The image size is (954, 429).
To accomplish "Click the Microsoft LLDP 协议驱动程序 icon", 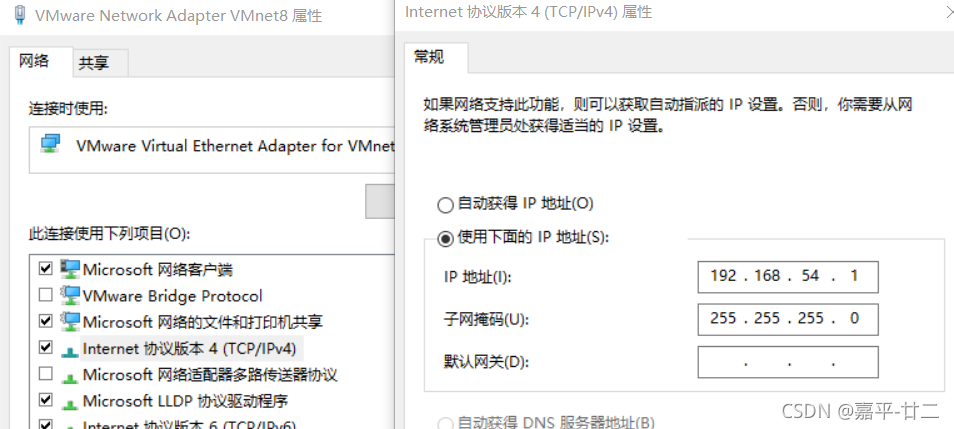I will pyautogui.click(x=70, y=402).
